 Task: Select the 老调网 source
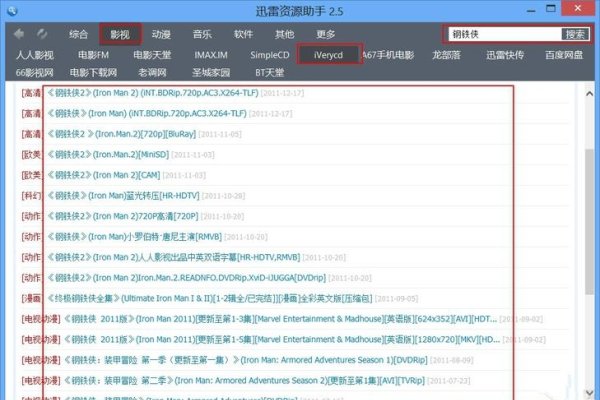[152, 72]
